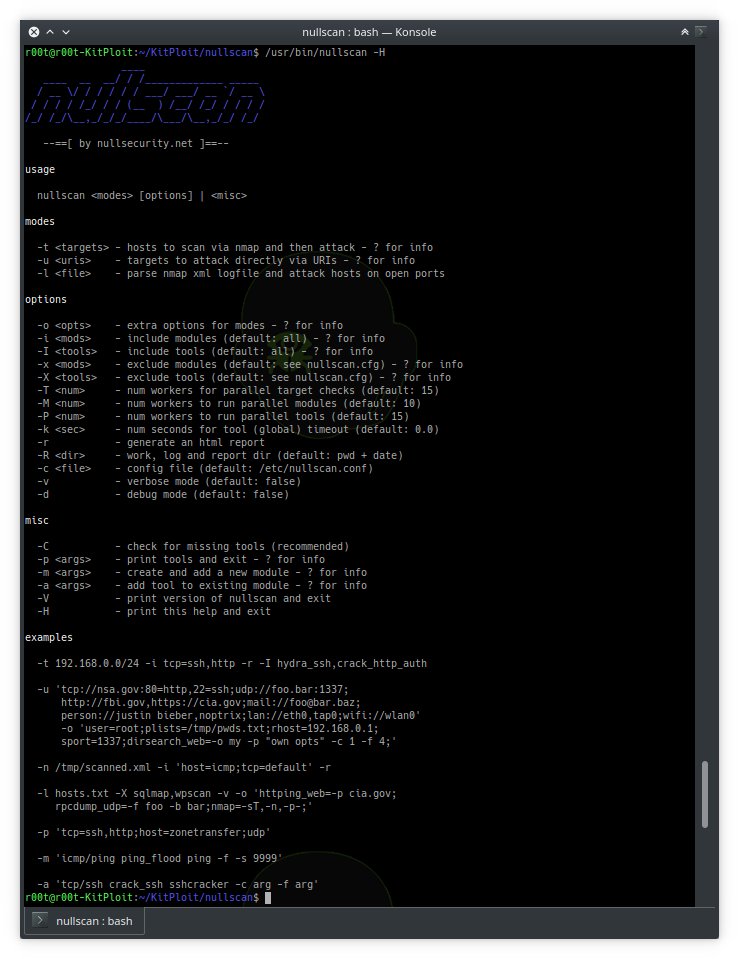739x959 pixels.
Task: Click the 'options' heading
Action: point(46,300)
